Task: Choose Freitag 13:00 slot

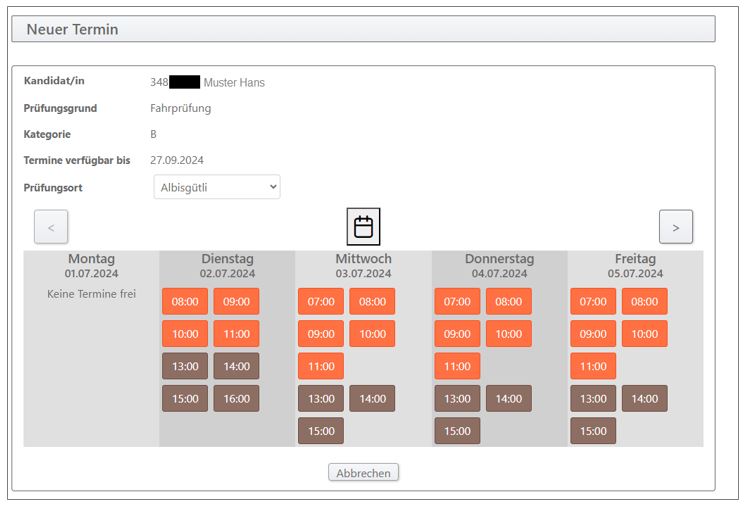Action: (x=593, y=398)
